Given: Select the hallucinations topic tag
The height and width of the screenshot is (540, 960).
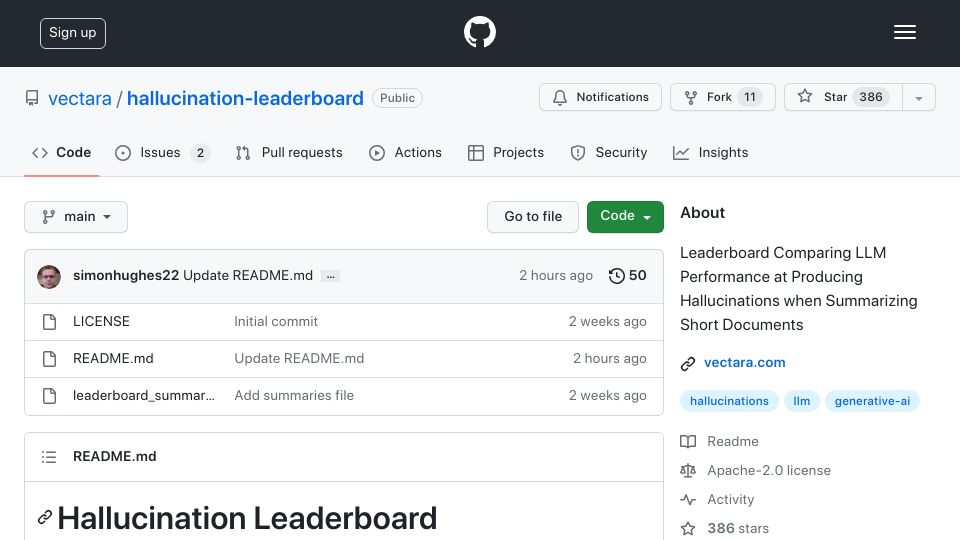Looking at the screenshot, I should coord(729,401).
